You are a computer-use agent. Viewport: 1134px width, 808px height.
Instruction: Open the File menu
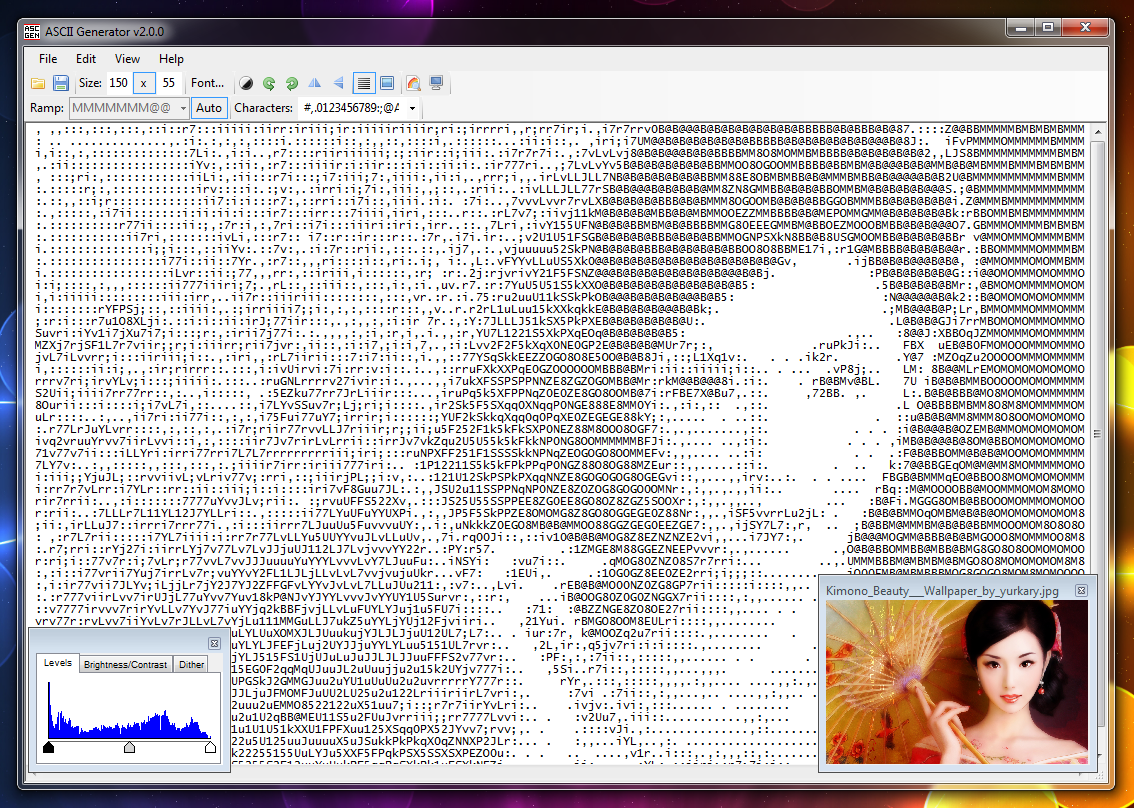48,59
